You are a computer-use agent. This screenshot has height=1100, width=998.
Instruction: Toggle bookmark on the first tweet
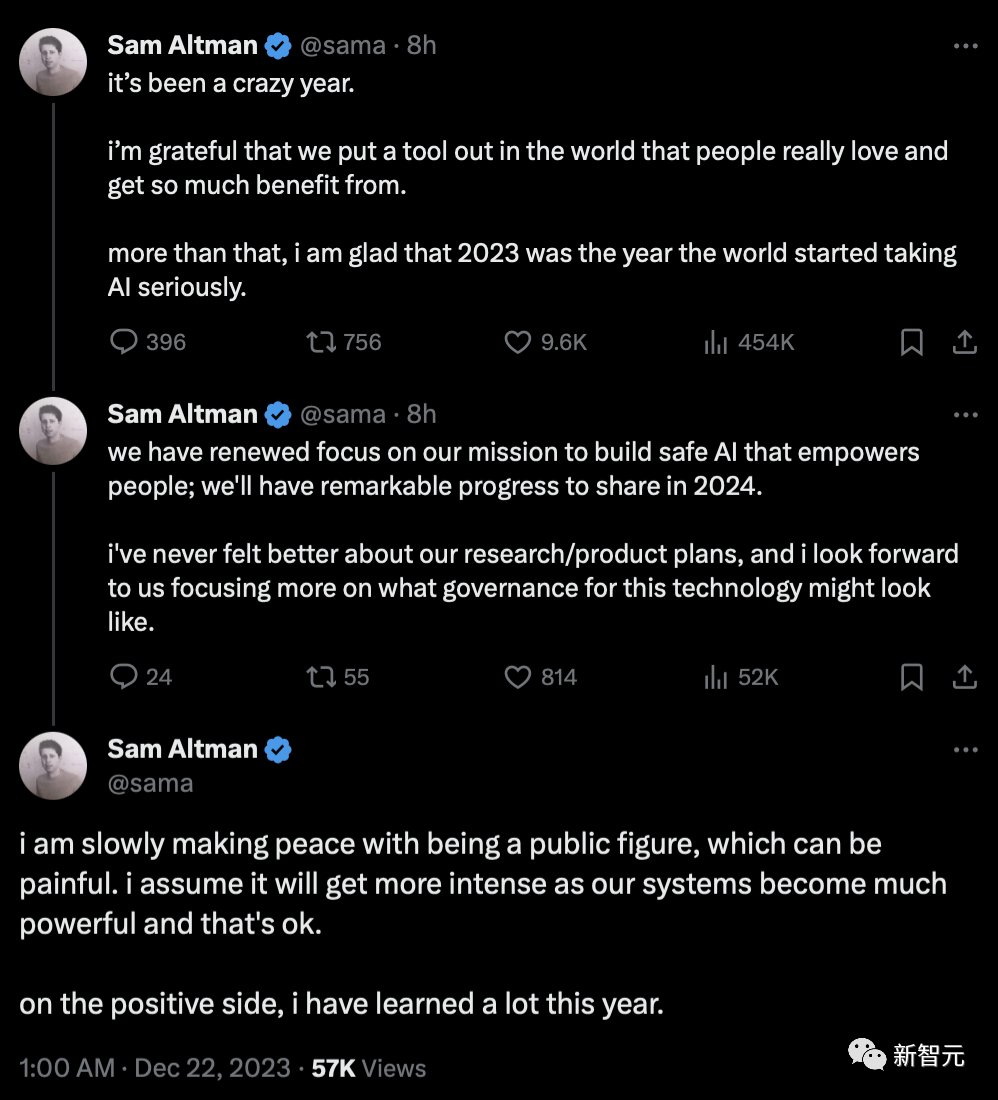click(911, 342)
